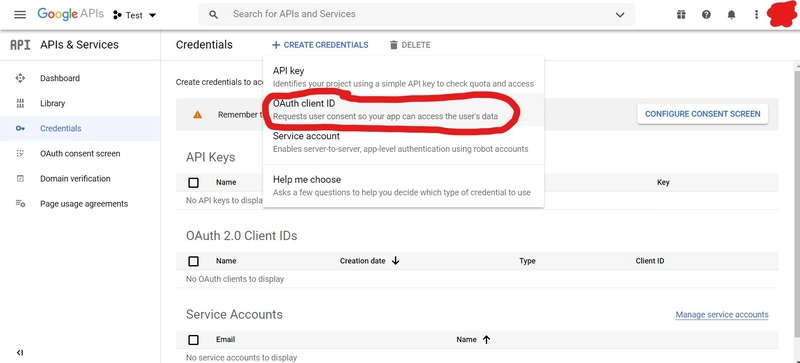800x363 pixels.
Task: Open the notifications bell
Action: [x=731, y=15]
